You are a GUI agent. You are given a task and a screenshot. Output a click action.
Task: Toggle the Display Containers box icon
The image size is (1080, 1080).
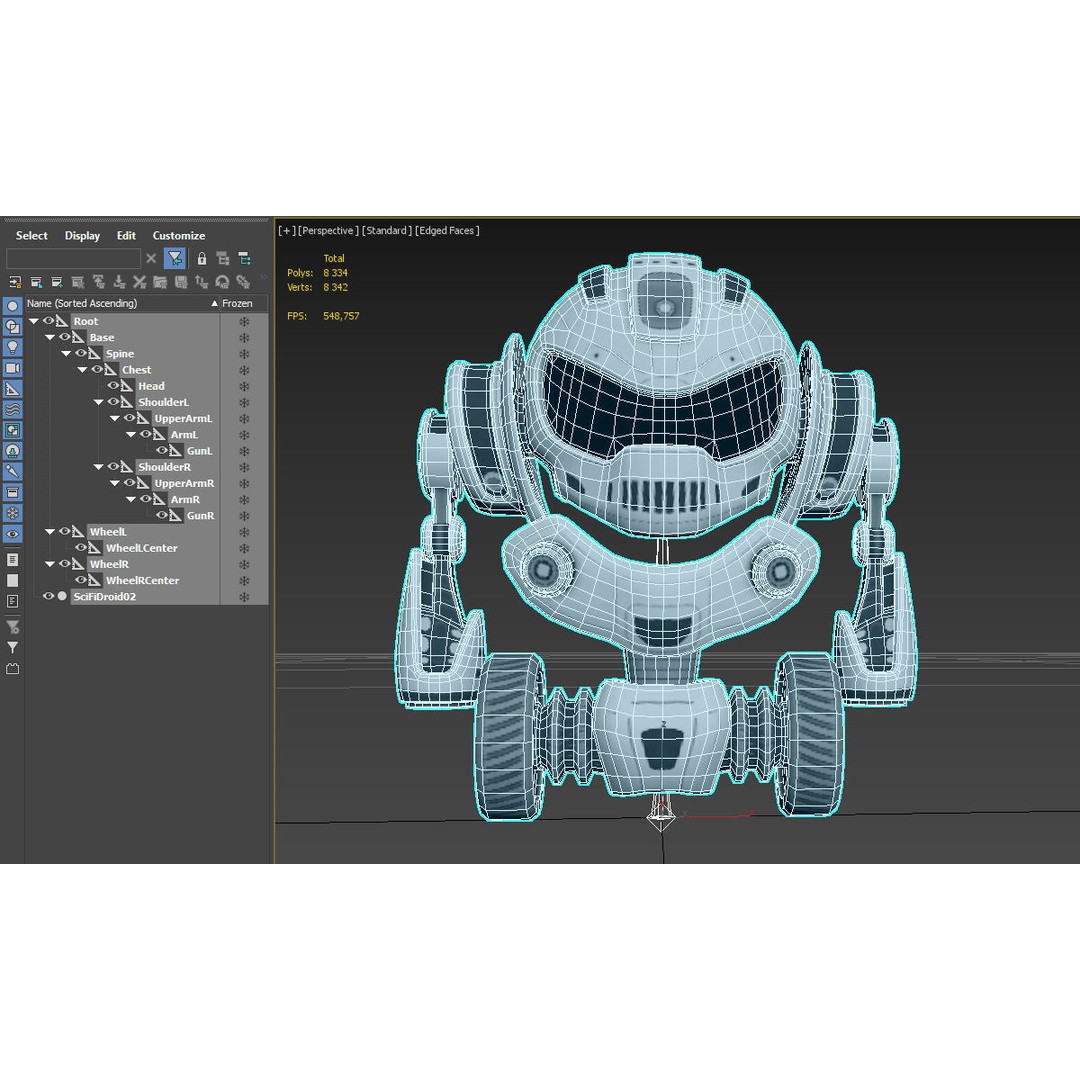click(12, 492)
